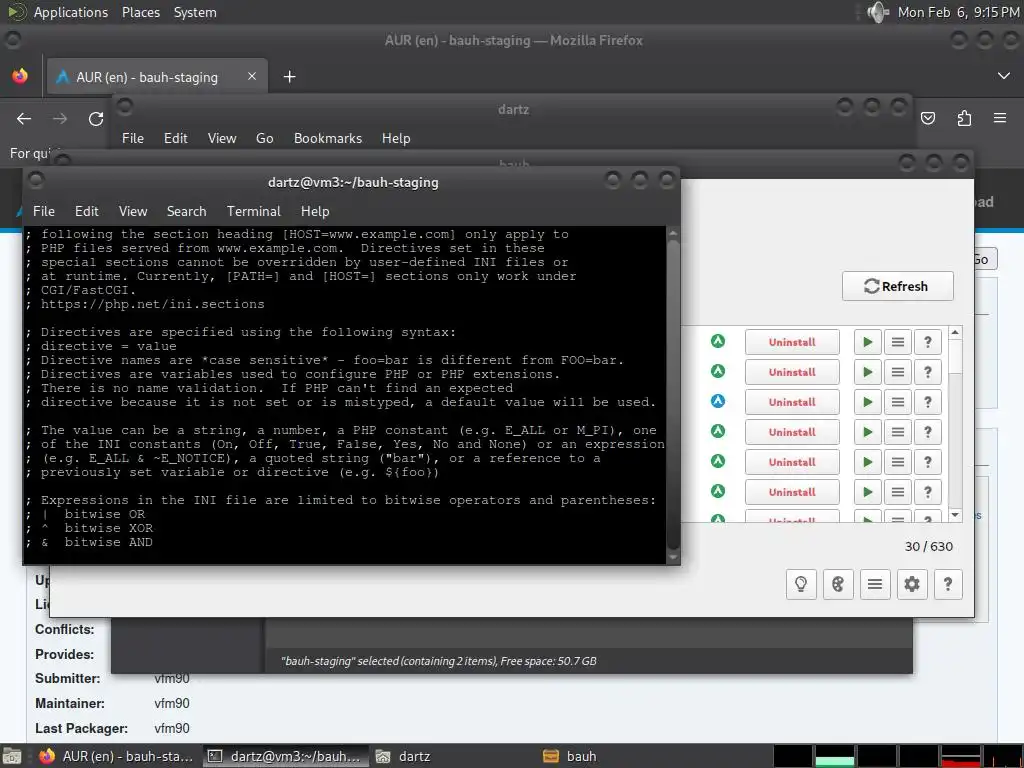Open the Go menu in the dartz window
The width and height of the screenshot is (1024, 768).
click(x=264, y=138)
